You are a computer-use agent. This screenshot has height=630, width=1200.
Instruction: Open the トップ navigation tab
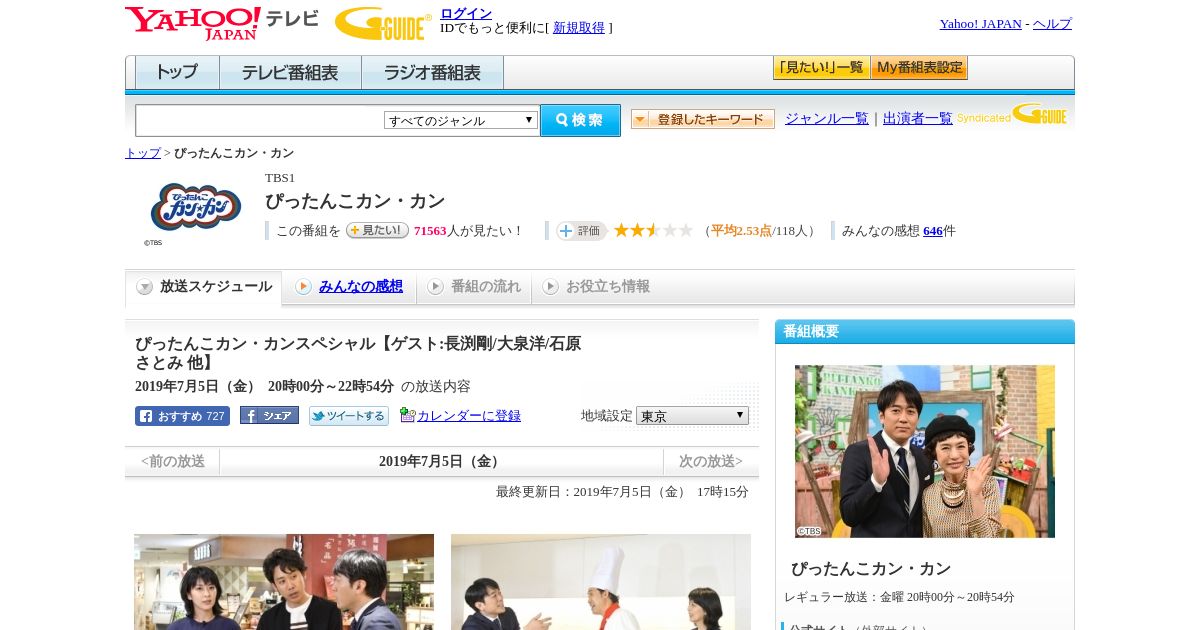tap(177, 73)
